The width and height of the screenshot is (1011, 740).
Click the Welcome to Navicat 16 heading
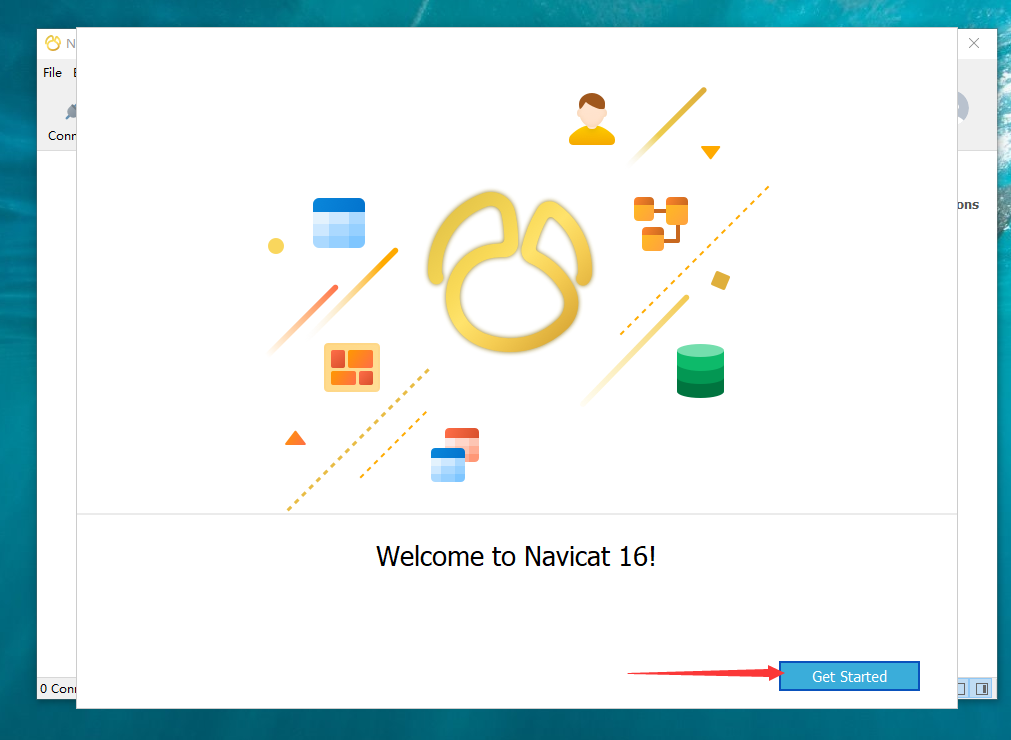pyautogui.click(x=516, y=556)
